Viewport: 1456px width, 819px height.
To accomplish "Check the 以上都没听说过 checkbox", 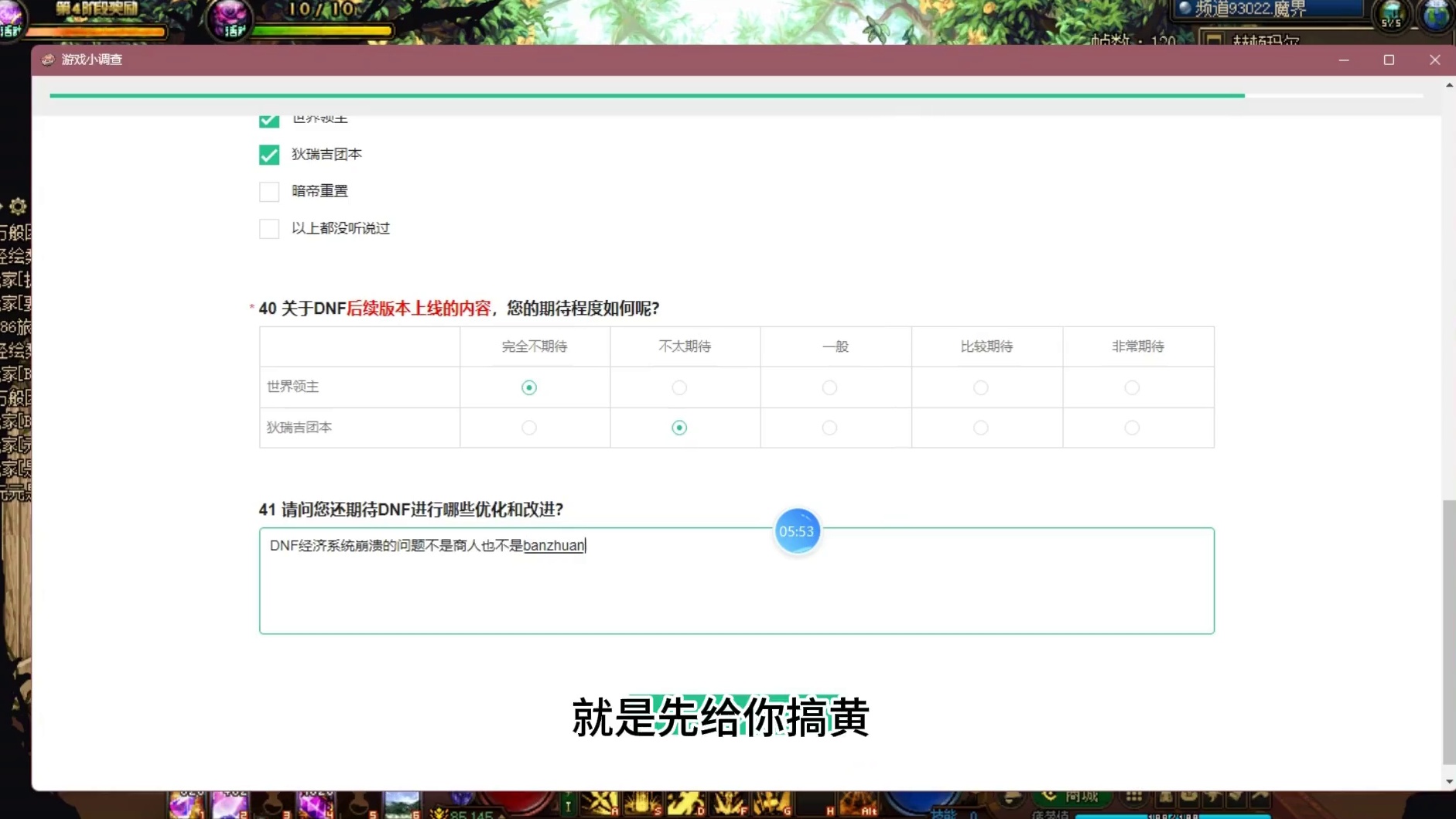I will click(x=268, y=228).
